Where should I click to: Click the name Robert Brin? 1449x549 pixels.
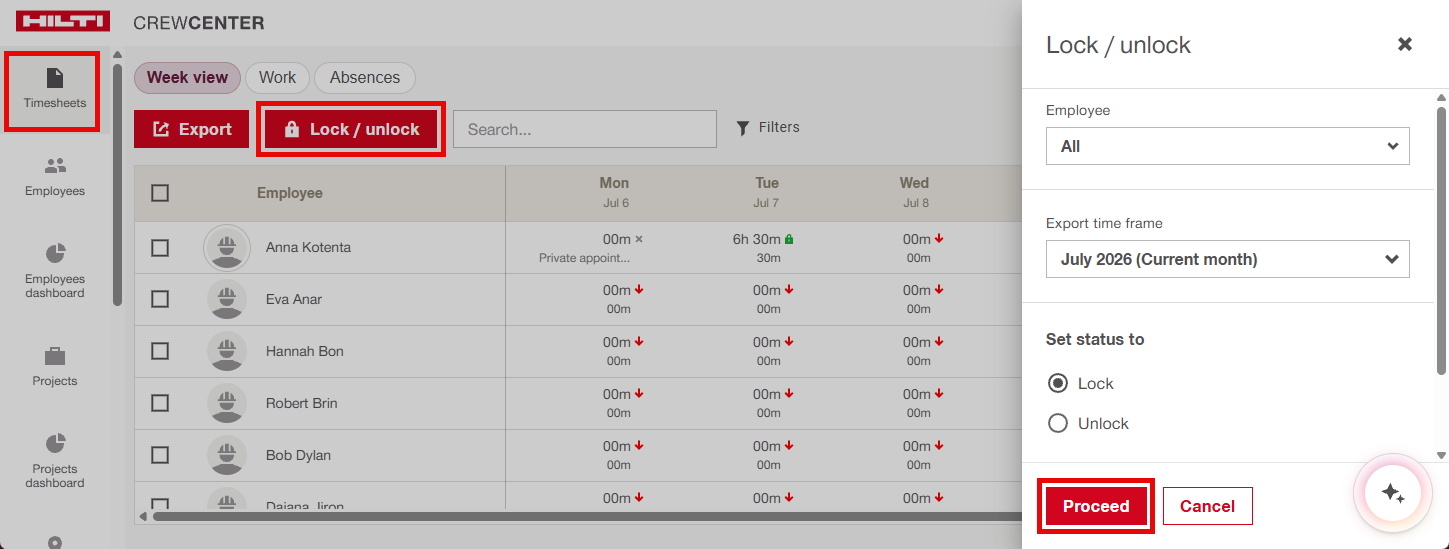(302, 403)
